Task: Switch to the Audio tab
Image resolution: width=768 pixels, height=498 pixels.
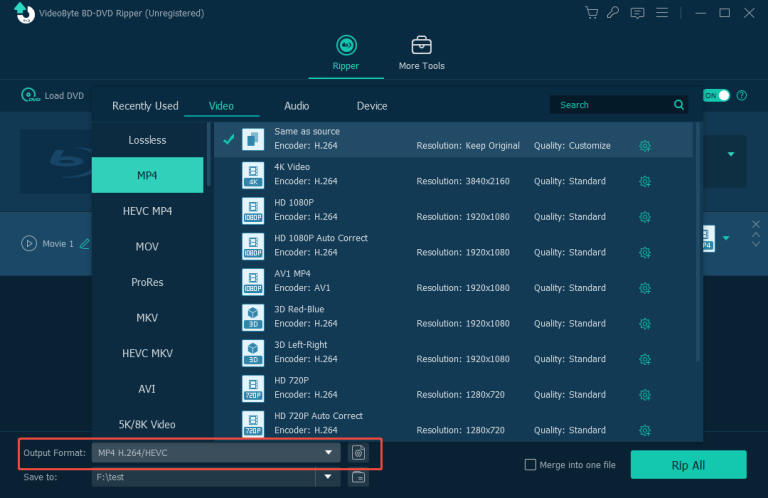Action: (x=296, y=106)
